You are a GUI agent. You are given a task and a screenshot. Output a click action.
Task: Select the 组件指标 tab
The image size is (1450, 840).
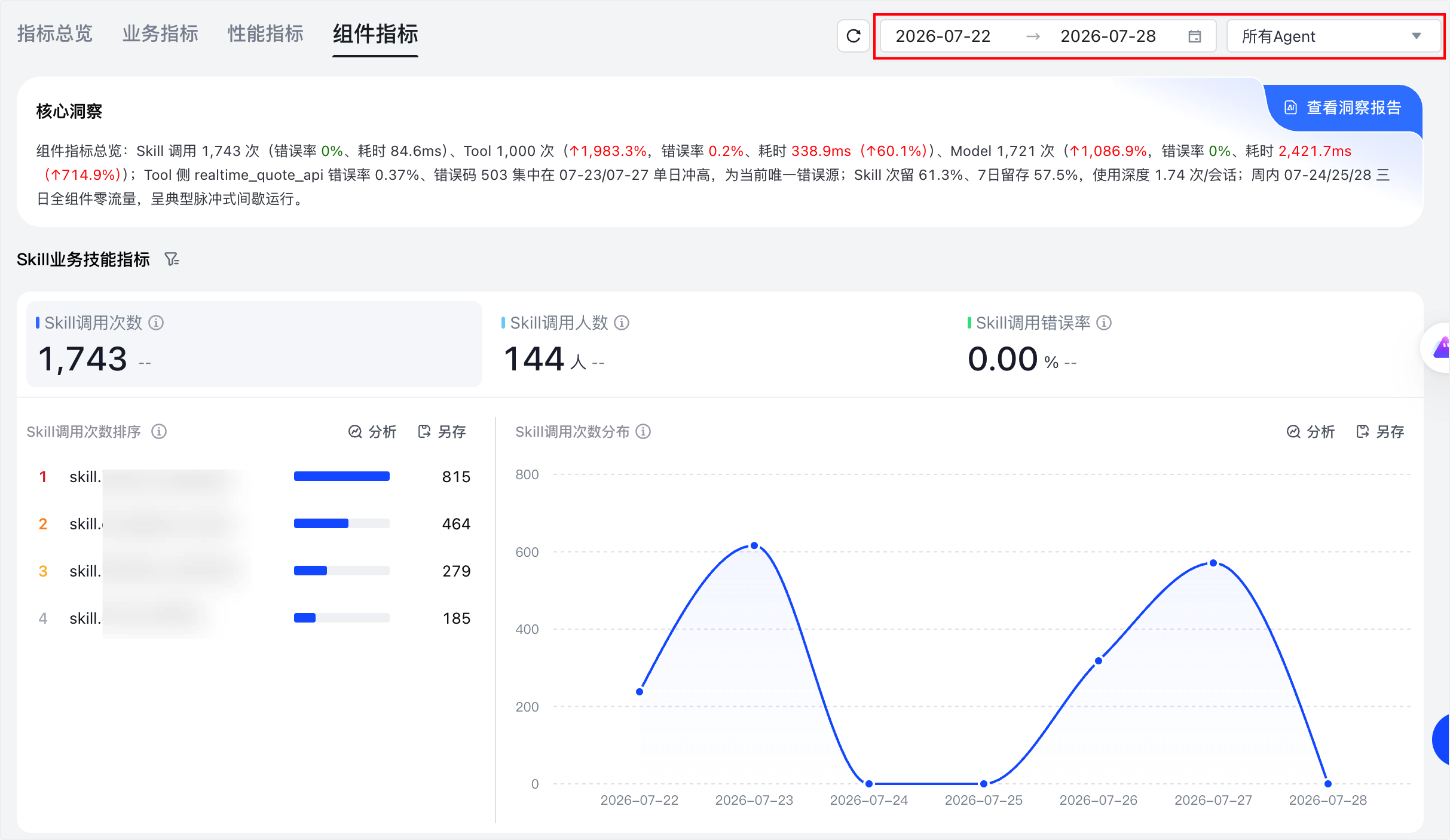click(x=375, y=34)
